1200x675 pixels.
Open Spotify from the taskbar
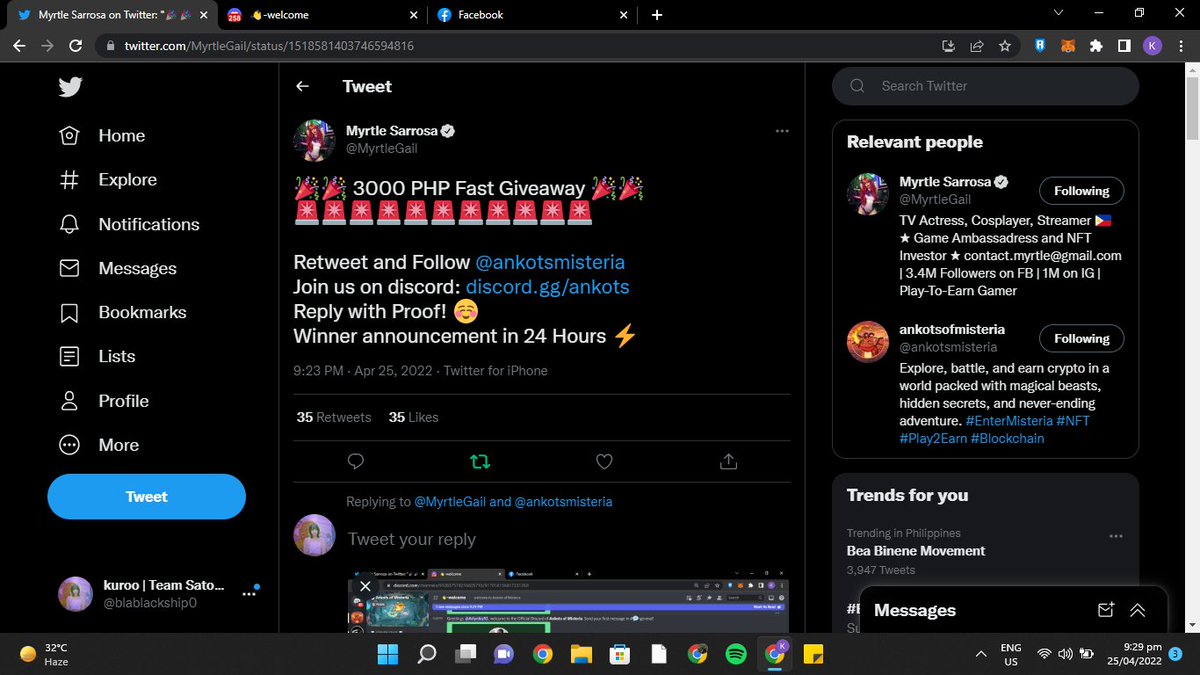[735, 654]
